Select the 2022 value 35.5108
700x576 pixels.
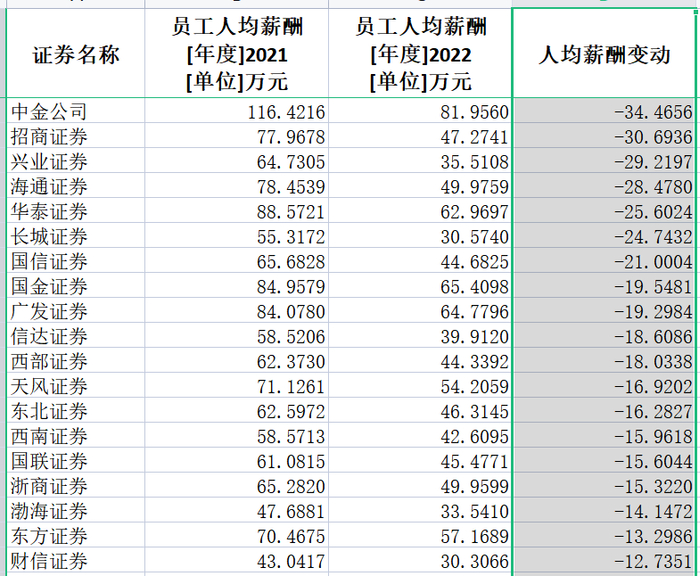click(420, 160)
